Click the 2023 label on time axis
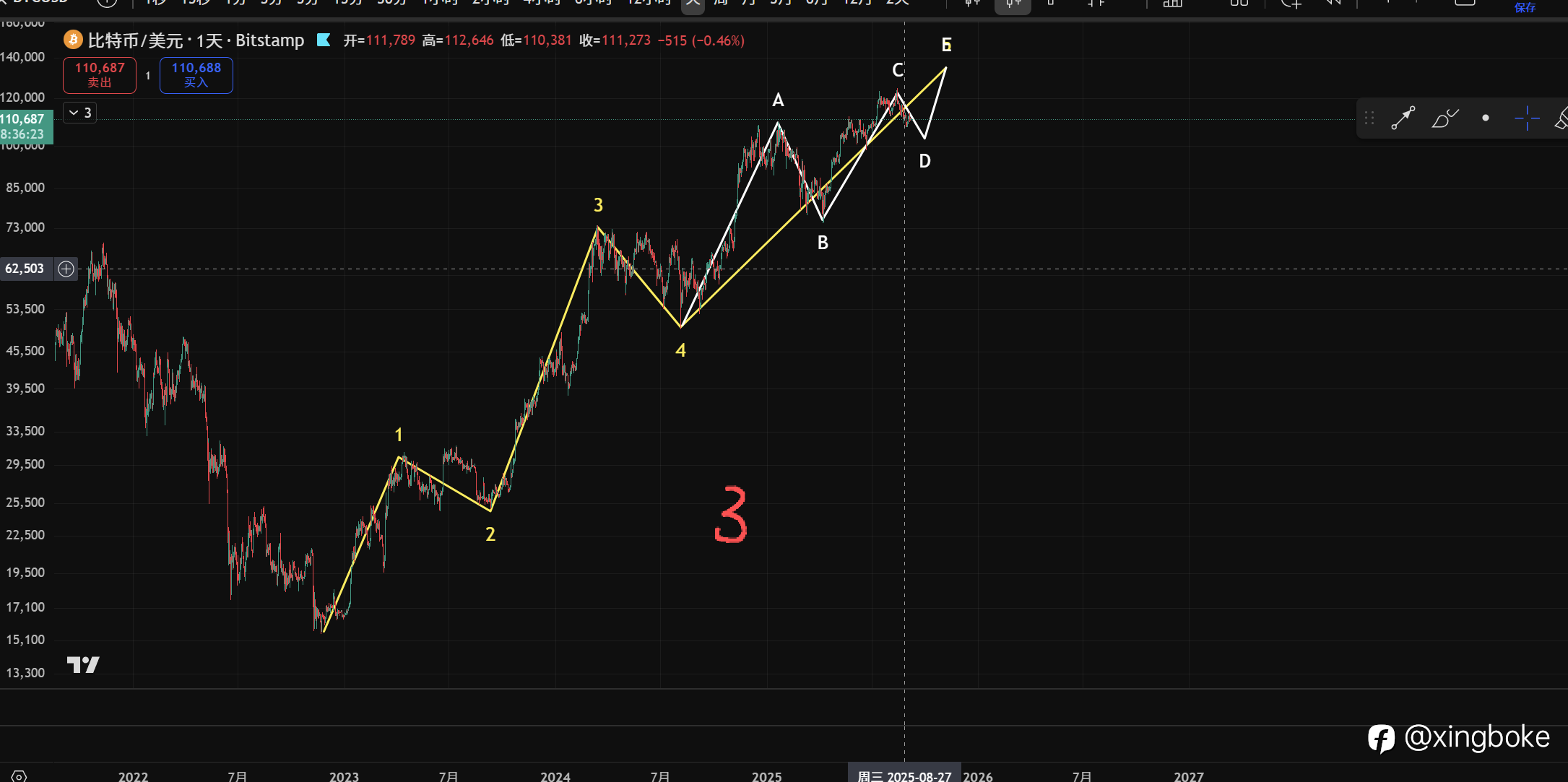The image size is (1568, 782). pos(344,776)
